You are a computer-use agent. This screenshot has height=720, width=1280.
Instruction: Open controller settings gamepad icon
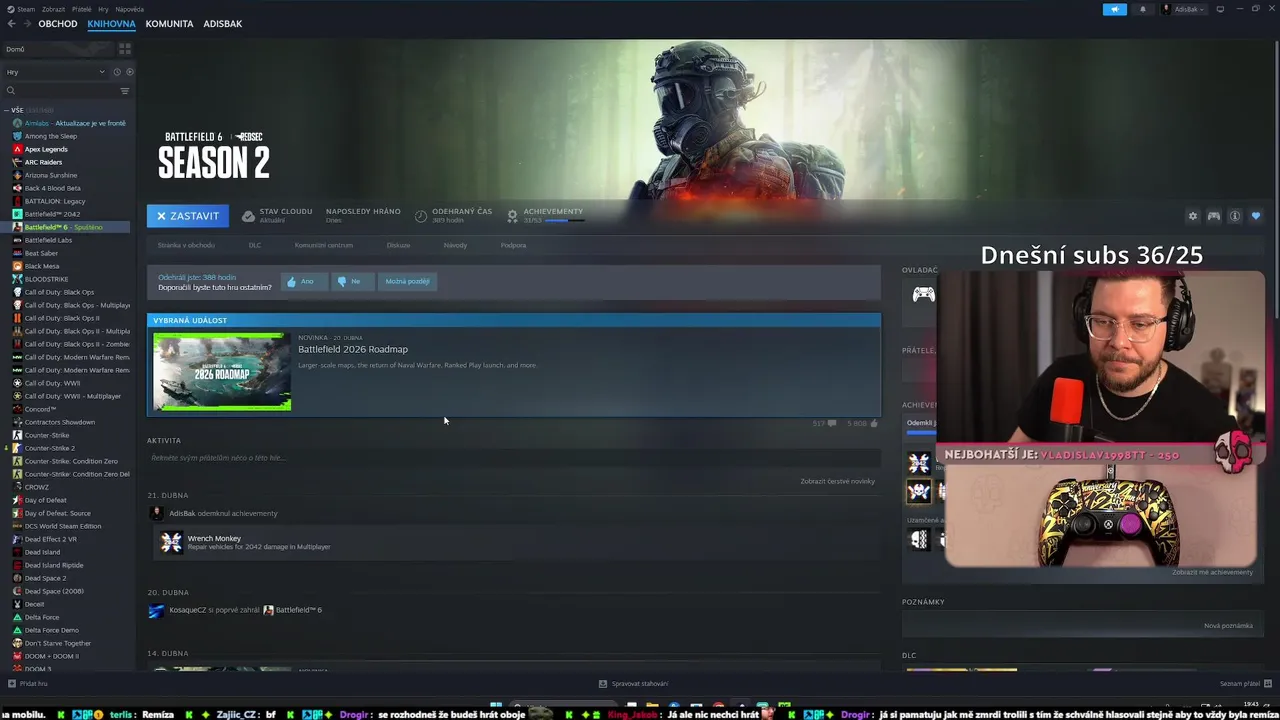pos(1213,216)
